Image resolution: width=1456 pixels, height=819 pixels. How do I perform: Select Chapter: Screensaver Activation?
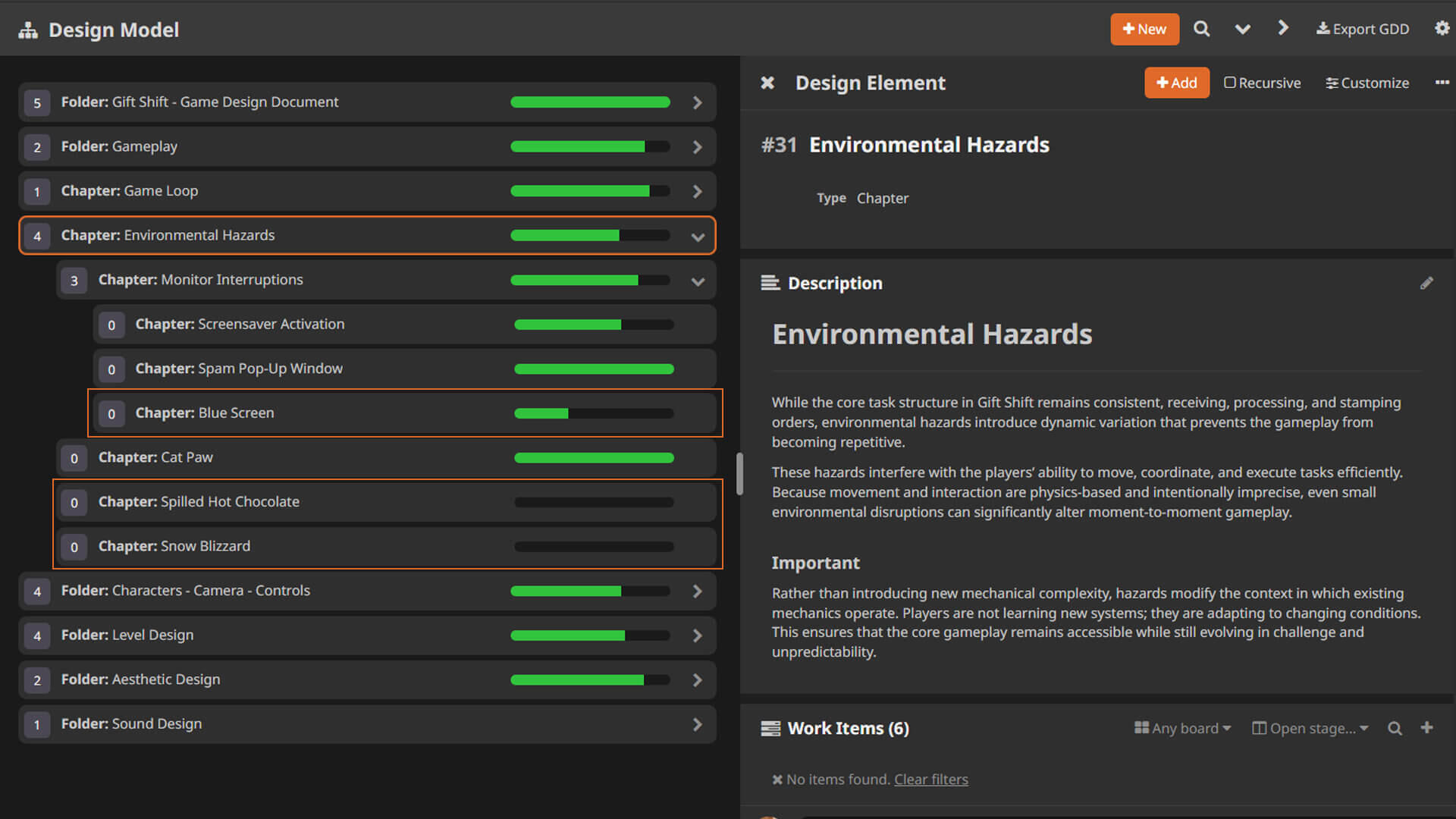coord(405,324)
